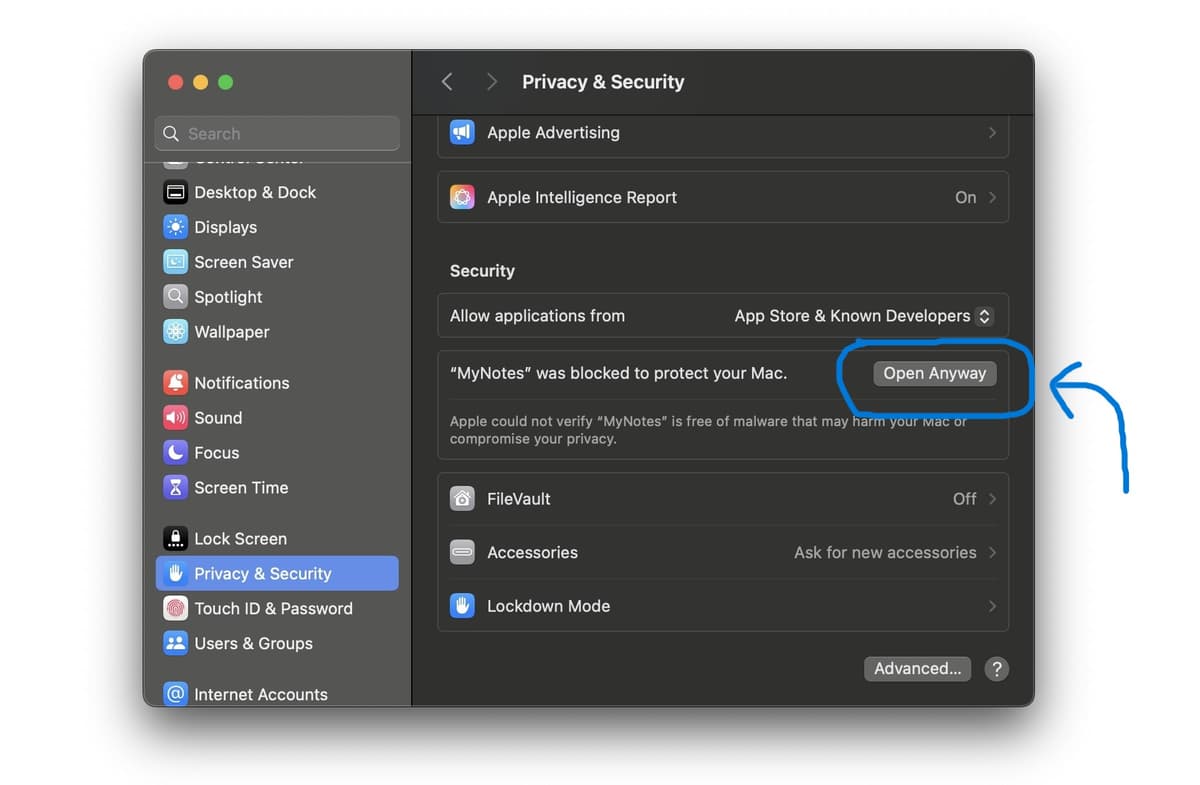Click the "MyNotes" was blocked message

618,373
